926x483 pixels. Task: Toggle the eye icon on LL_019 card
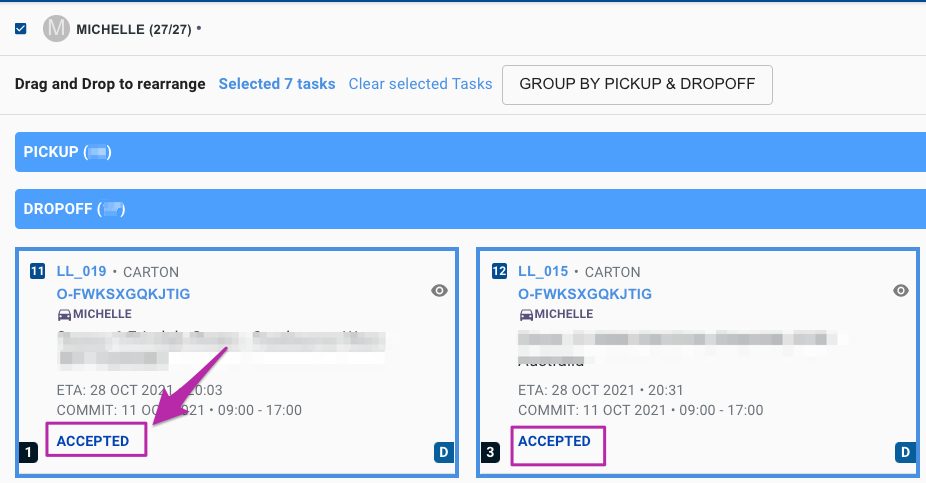[x=439, y=291]
